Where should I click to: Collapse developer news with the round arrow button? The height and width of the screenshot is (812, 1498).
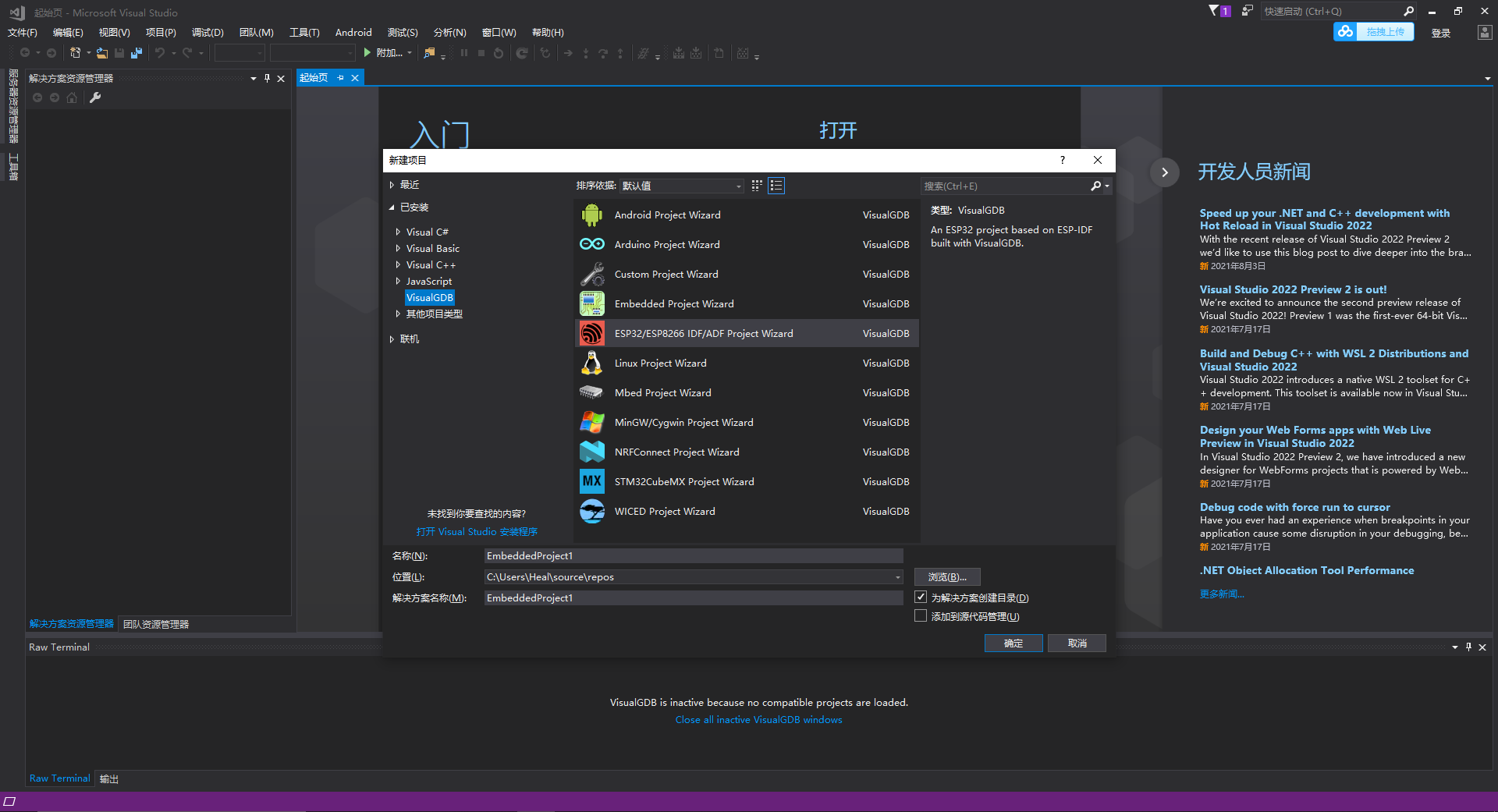1164,172
